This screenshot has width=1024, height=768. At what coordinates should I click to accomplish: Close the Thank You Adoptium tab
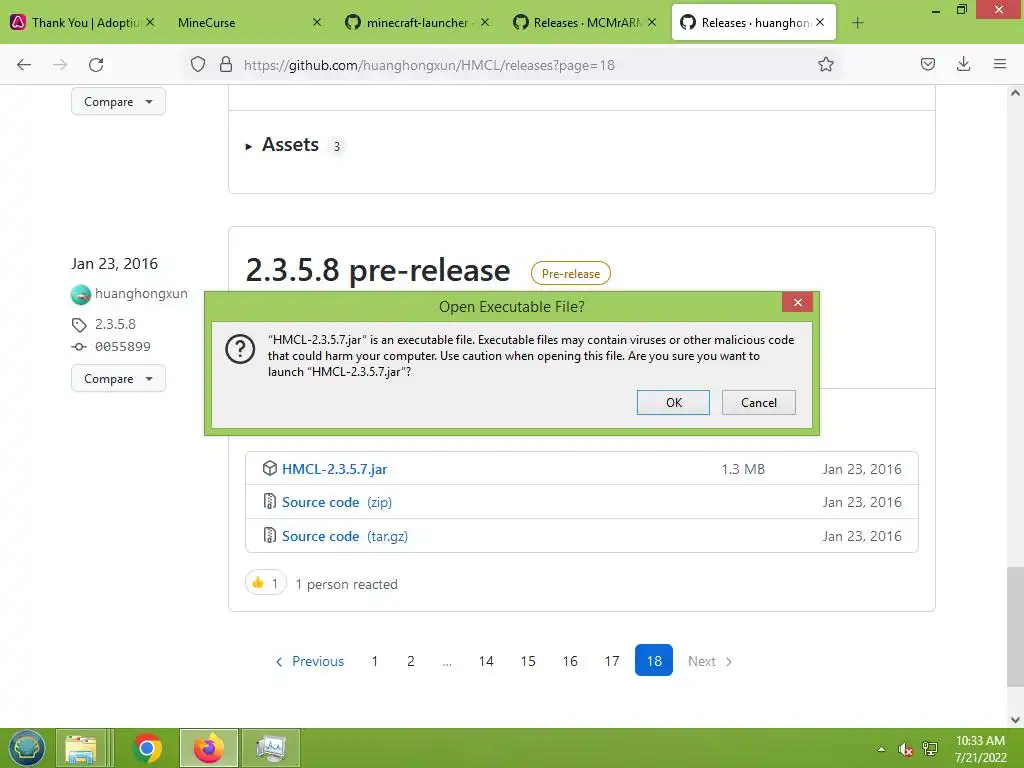tap(150, 22)
